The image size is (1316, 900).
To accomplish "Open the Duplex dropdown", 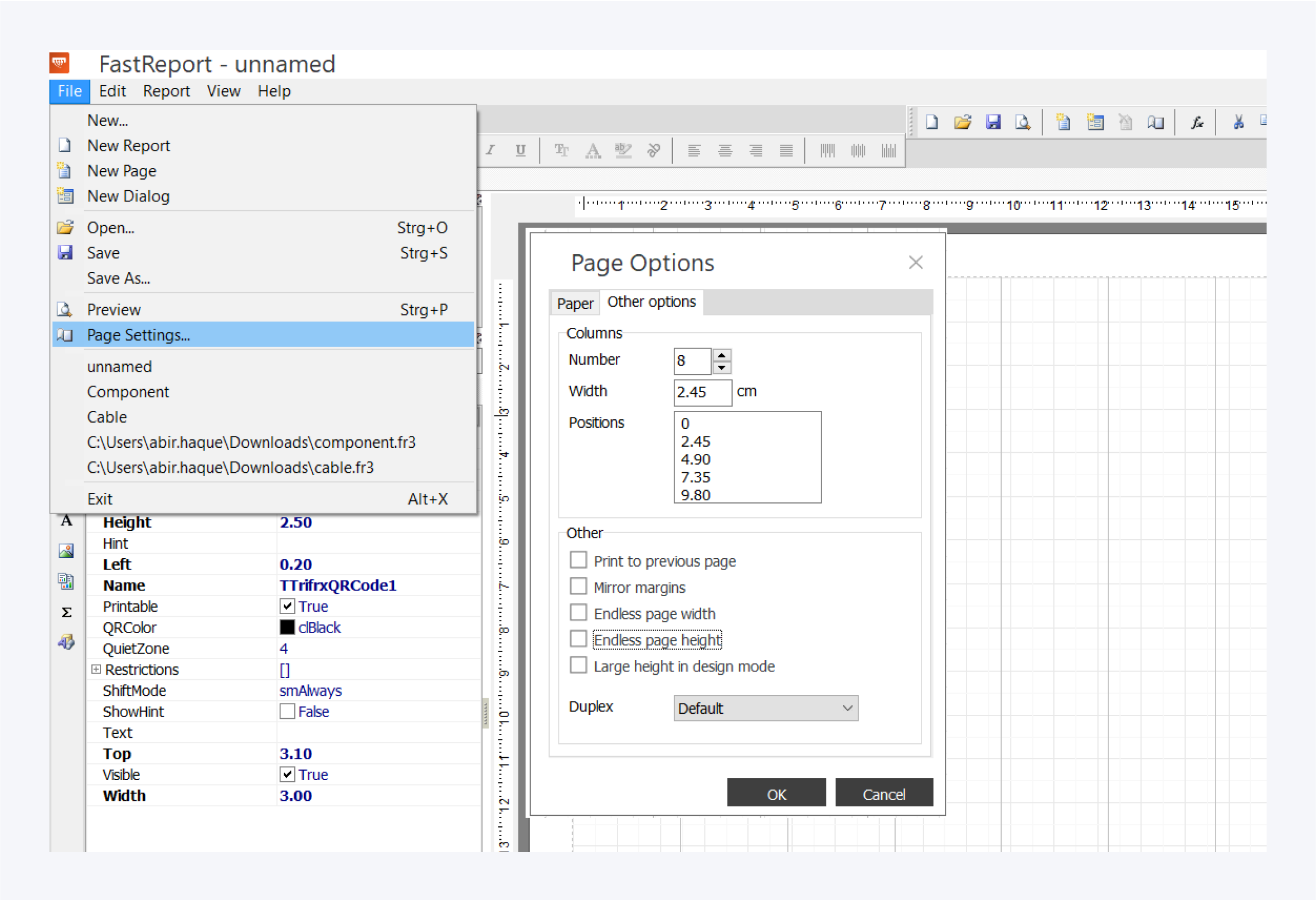I will (x=766, y=708).
